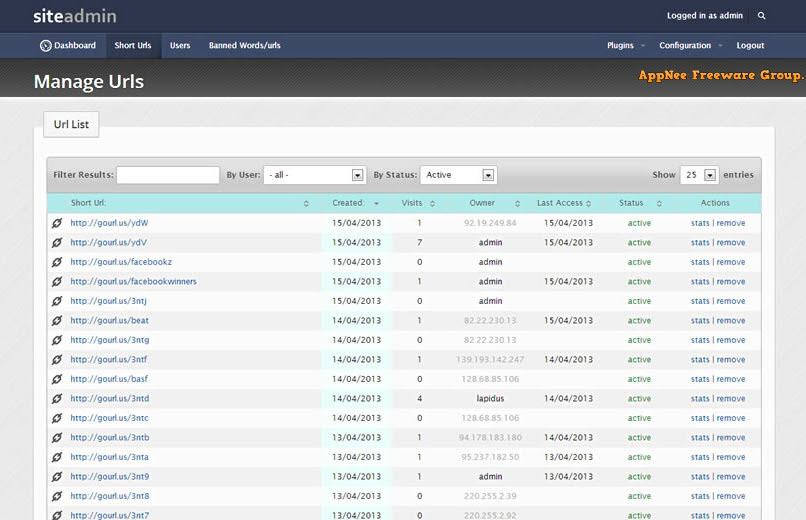This screenshot has height=520, width=806.
Task: Click the 'lapidus' owner cell
Action: click(490, 399)
